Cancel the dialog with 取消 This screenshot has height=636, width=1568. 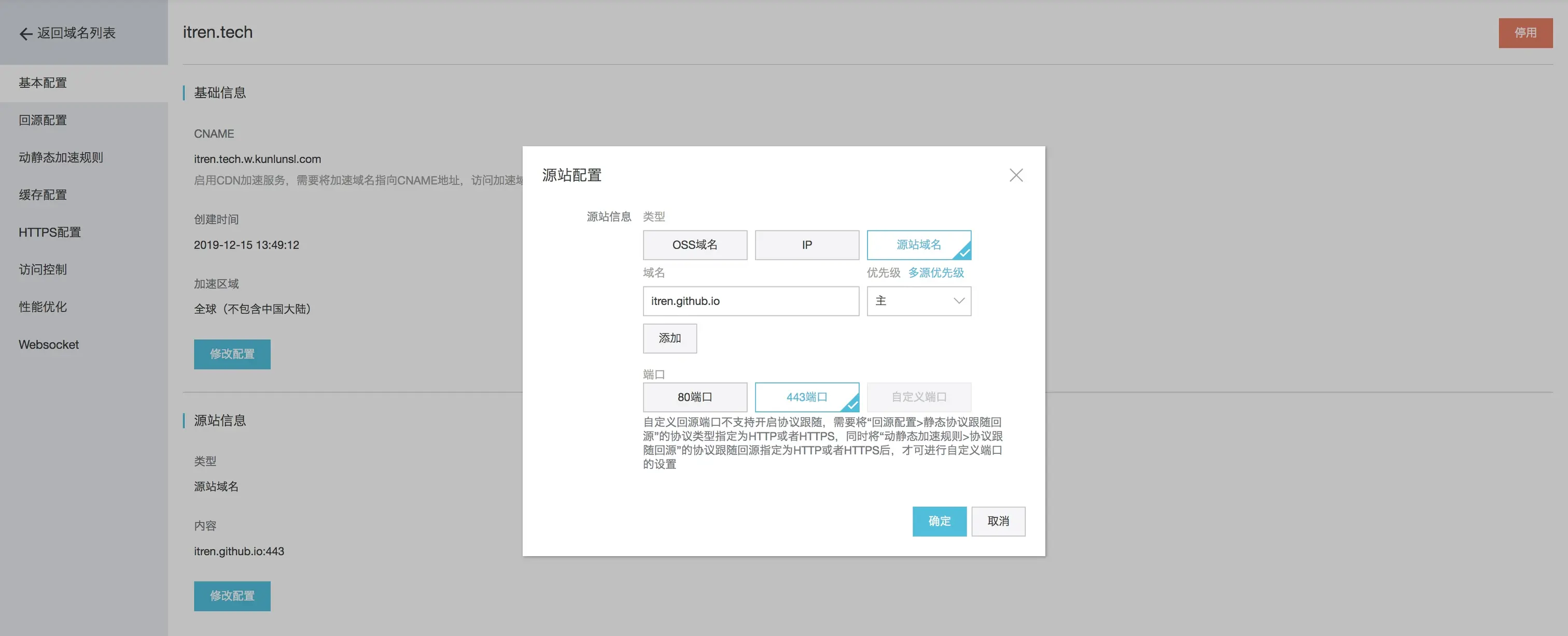coord(998,521)
